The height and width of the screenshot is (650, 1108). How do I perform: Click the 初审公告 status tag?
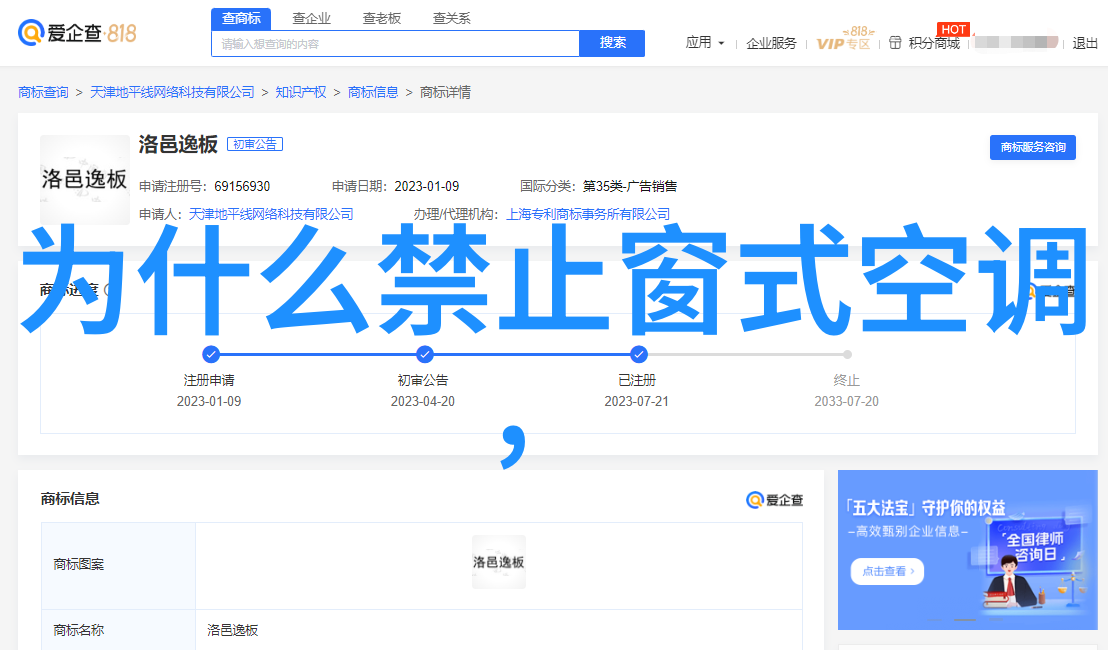click(x=255, y=144)
